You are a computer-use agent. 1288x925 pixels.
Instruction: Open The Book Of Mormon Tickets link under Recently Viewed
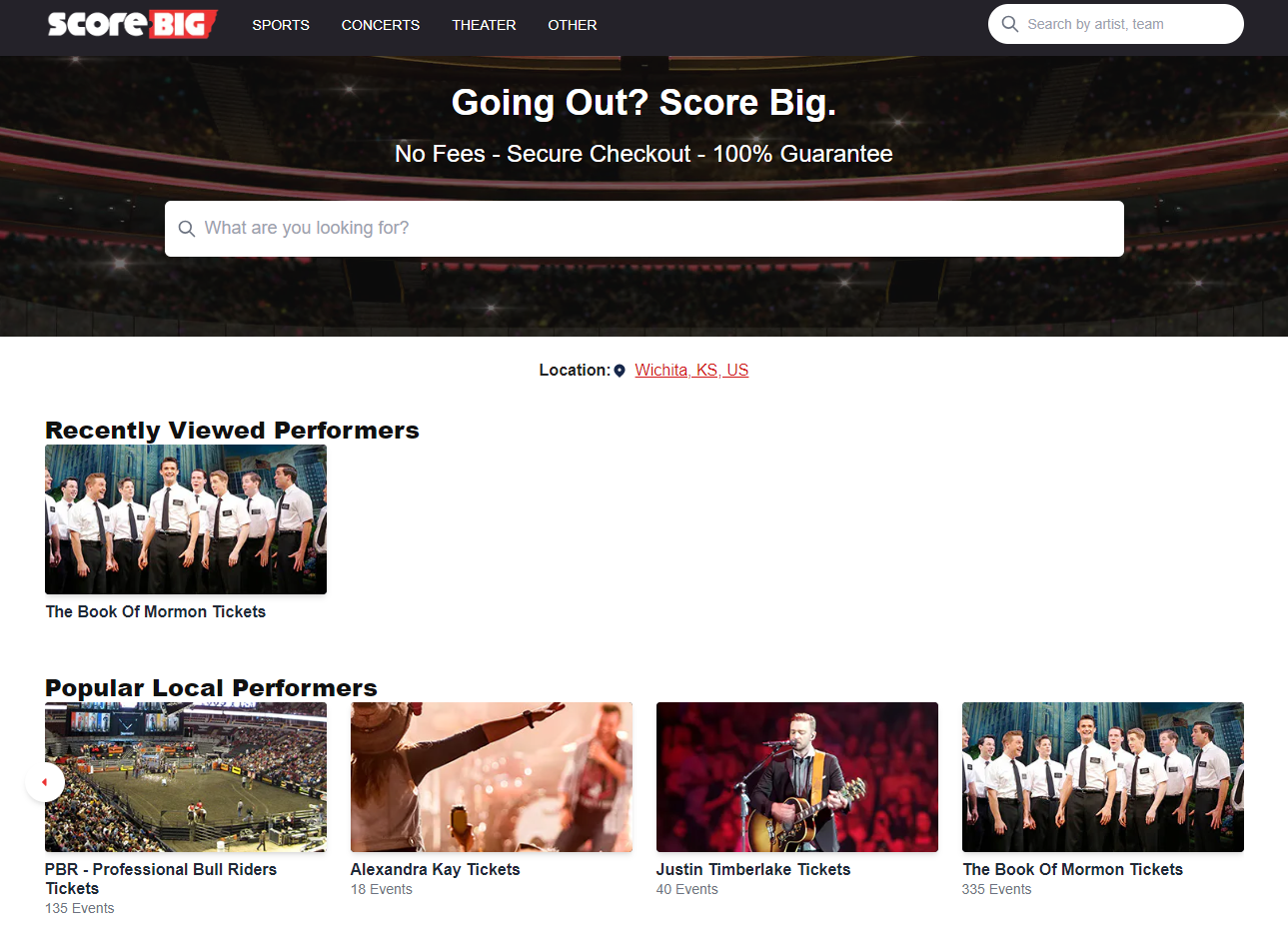point(156,612)
